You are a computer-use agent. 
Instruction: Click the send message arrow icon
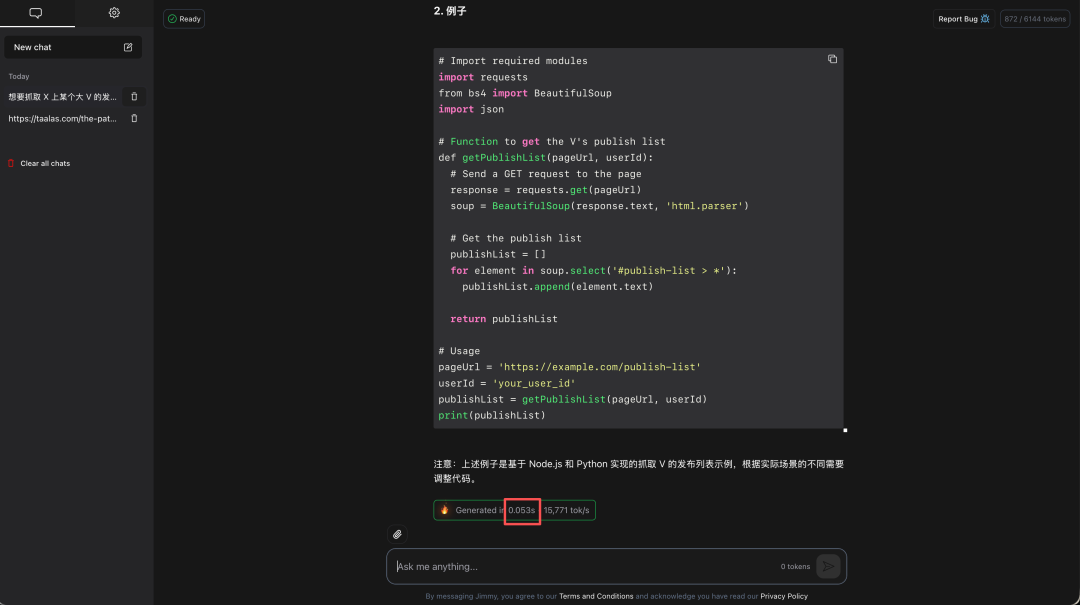coord(829,566)
